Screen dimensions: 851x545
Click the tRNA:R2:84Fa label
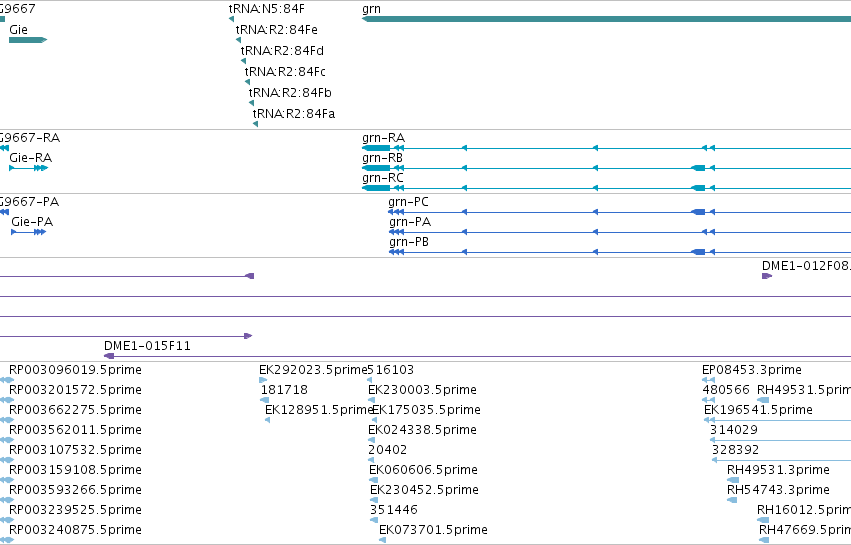294,114
